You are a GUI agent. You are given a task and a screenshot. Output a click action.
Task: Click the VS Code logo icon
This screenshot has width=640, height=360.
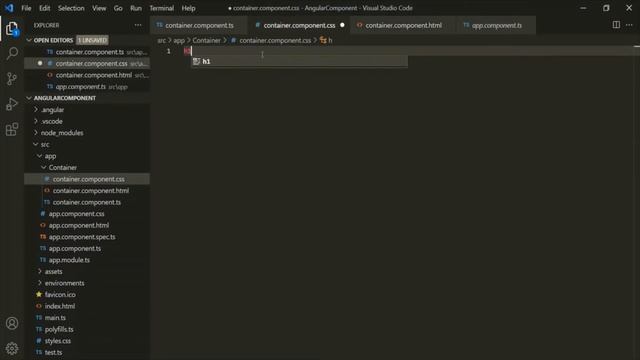click(9, 8)
